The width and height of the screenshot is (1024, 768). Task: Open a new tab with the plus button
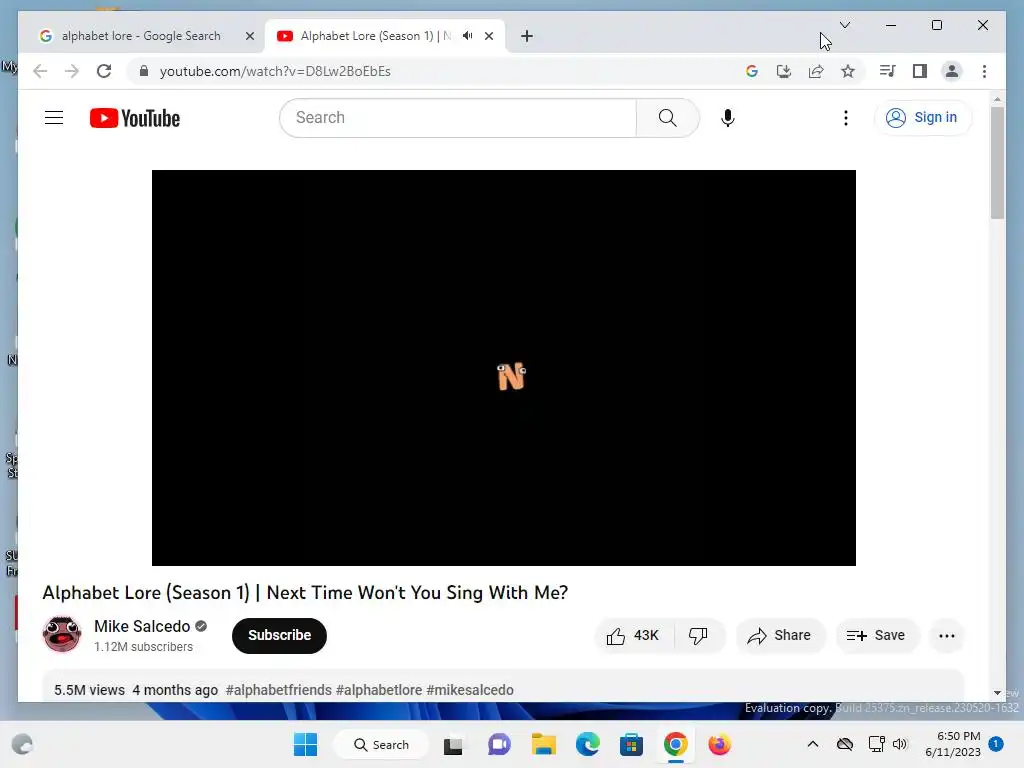pos(527,36)
